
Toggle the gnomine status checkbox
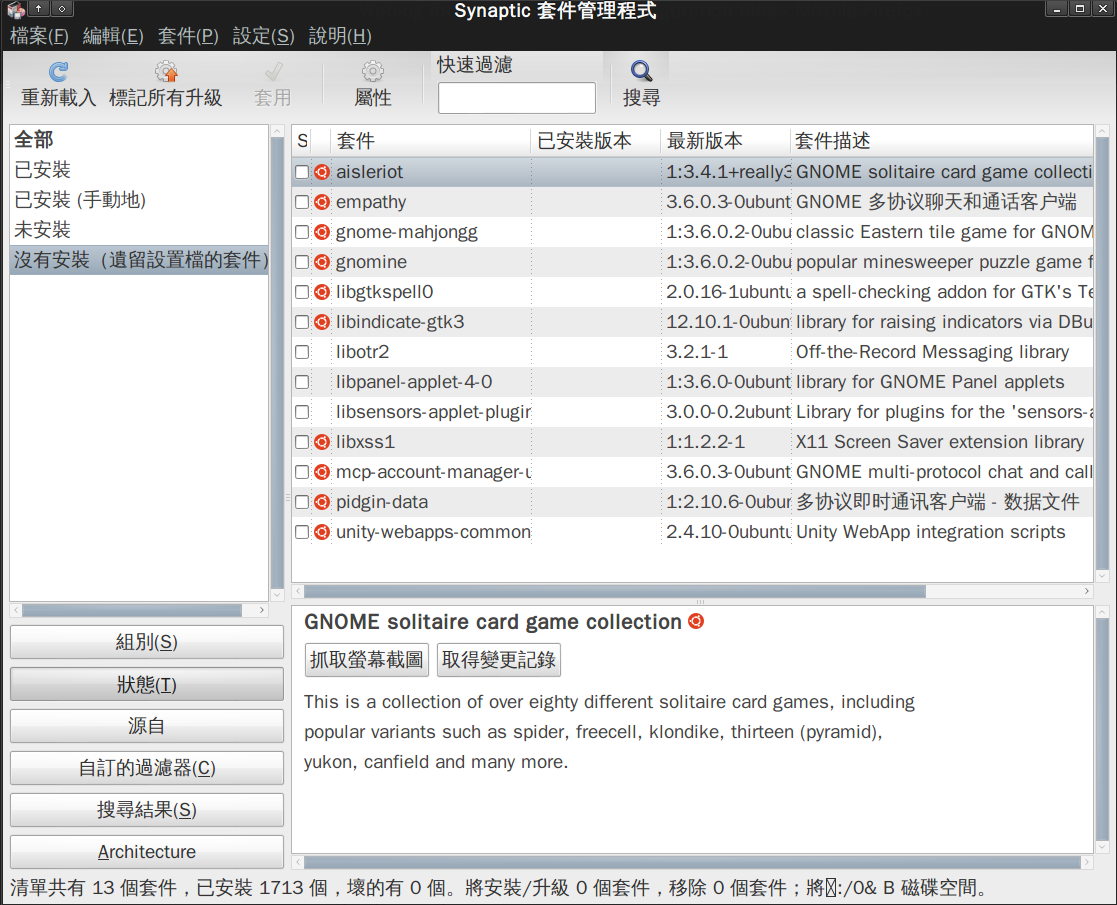coord(302,262)
